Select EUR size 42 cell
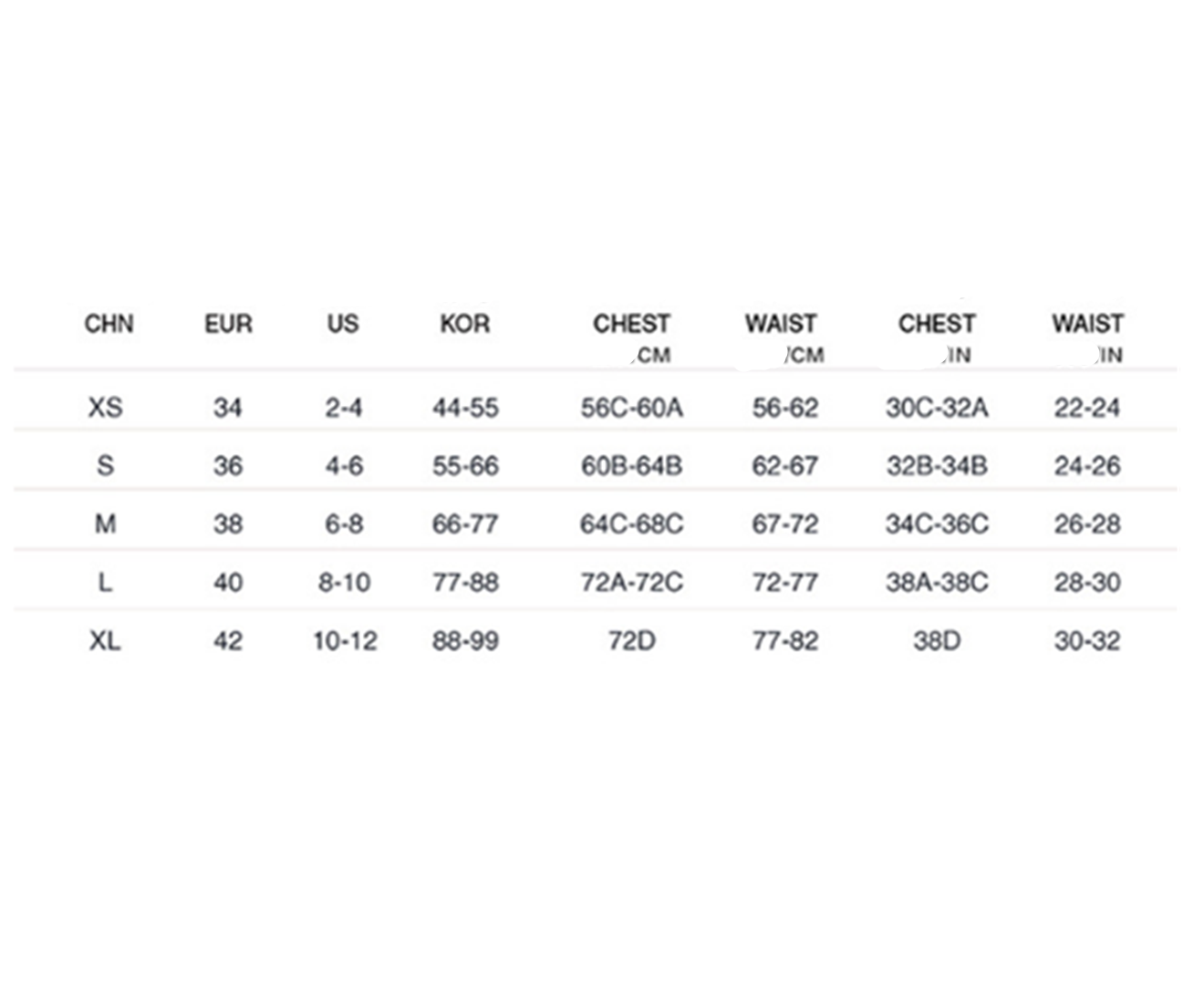 coord(228,640)
